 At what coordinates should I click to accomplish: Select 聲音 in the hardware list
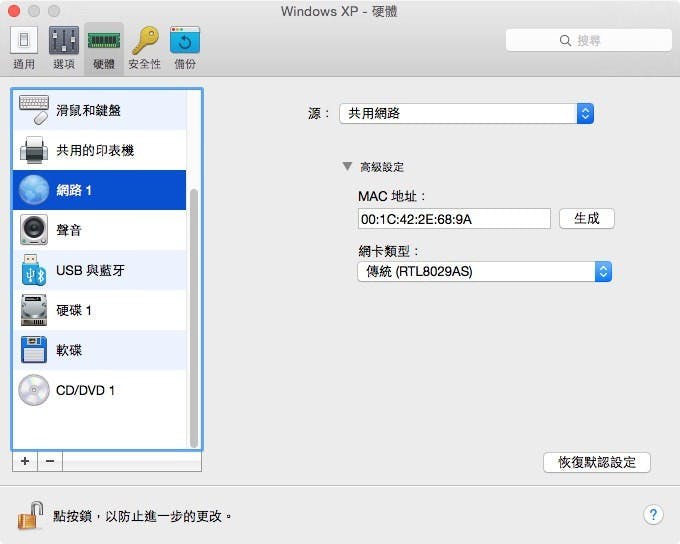click(x=99, y=230)
